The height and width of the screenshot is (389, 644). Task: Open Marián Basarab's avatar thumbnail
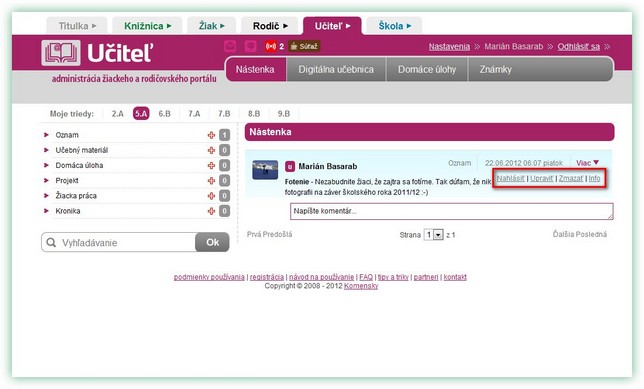(x=265, y=170)
